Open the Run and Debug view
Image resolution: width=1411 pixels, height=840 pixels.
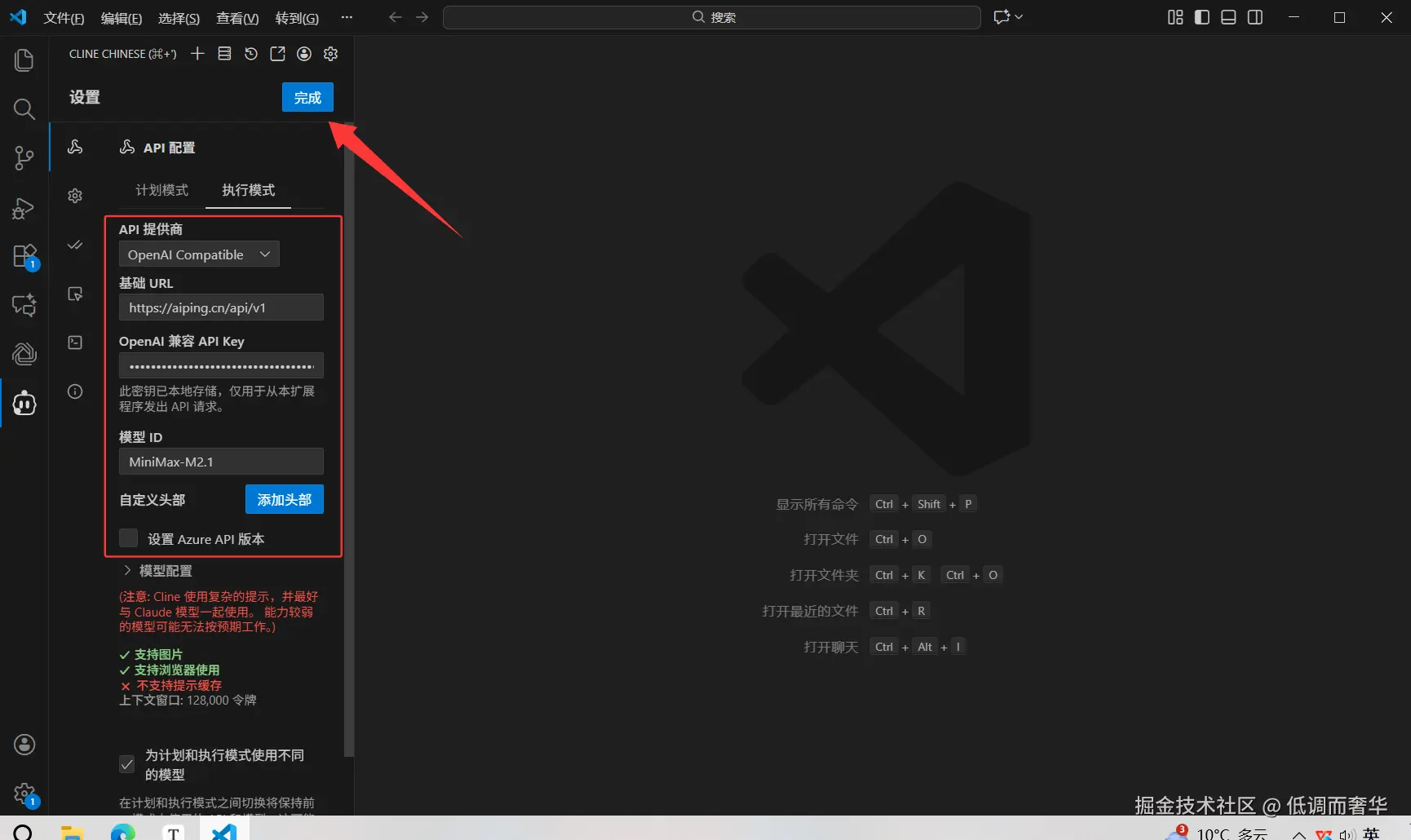coord(24,208)
